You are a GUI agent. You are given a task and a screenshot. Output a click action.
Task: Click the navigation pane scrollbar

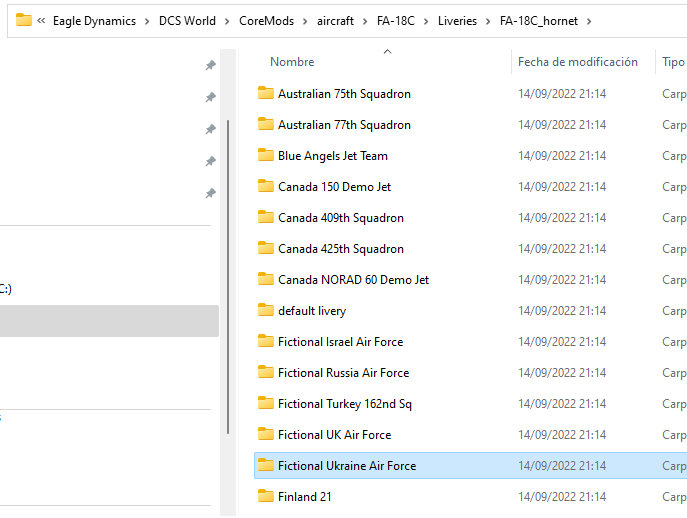228,277
